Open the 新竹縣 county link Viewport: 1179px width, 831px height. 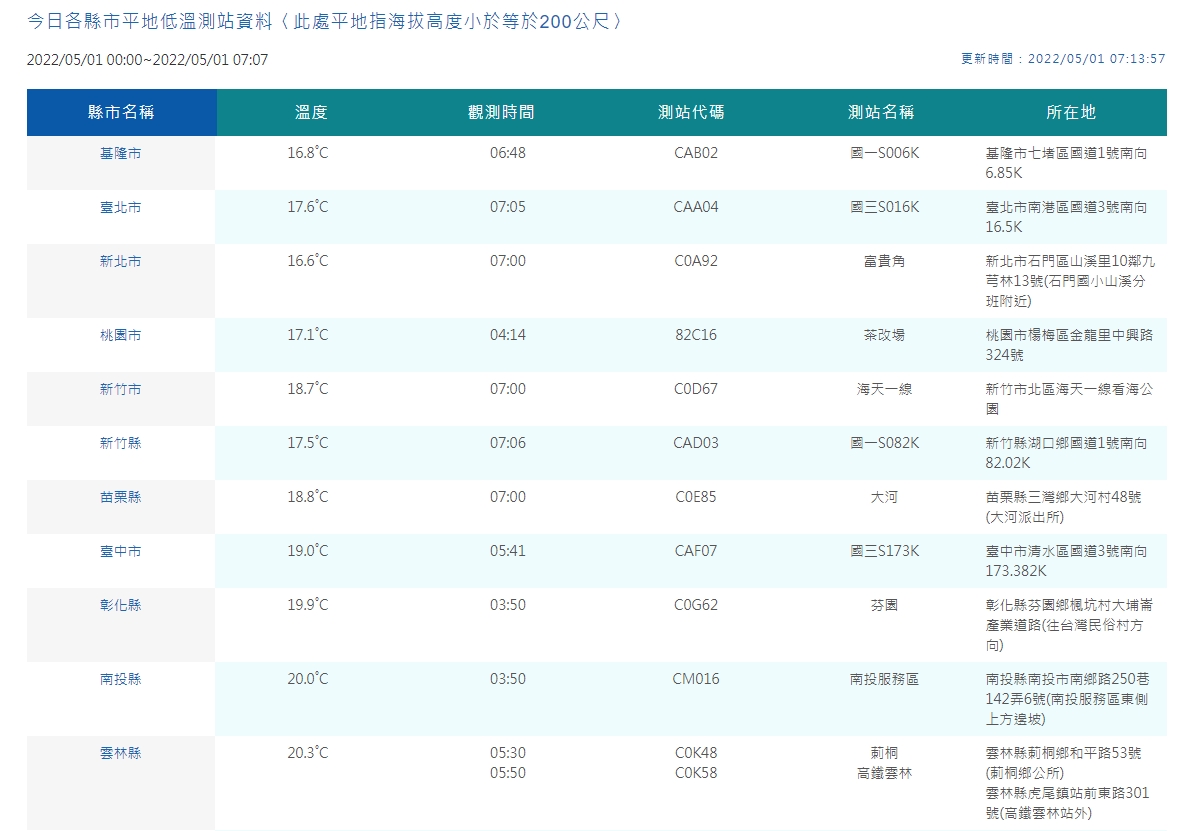pos(120,444)
